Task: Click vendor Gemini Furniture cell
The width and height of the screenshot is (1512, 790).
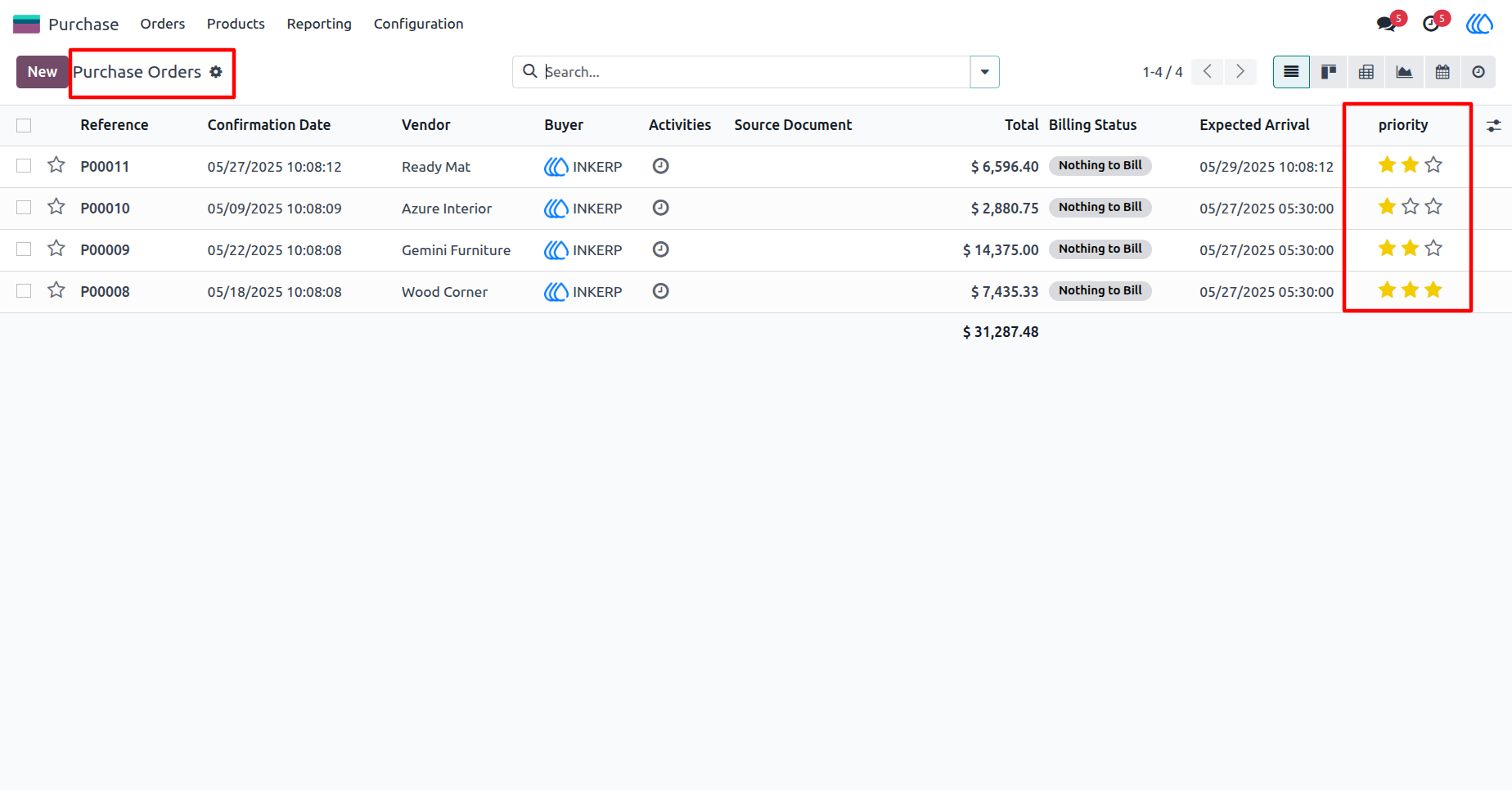Action: [x=456, y=250]
